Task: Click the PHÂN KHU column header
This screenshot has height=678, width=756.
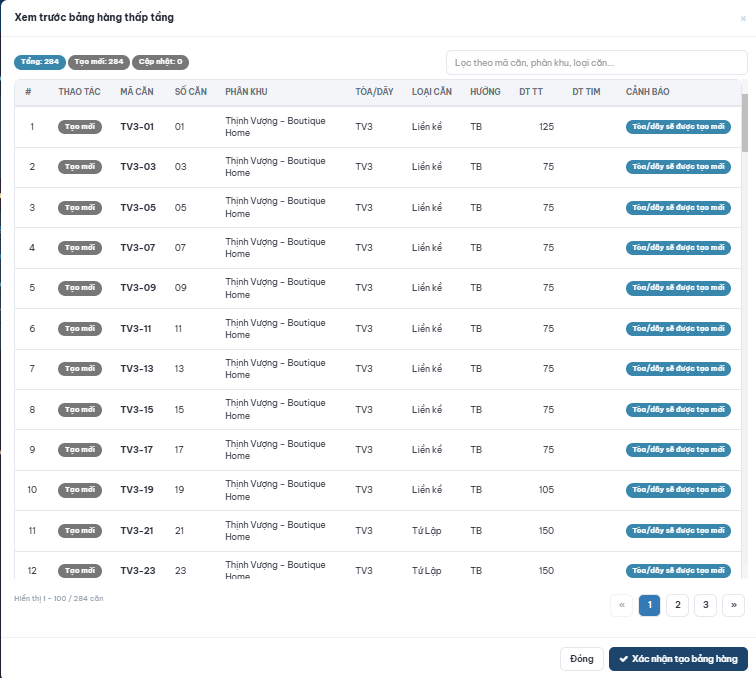Action: [x=246, y=92]
